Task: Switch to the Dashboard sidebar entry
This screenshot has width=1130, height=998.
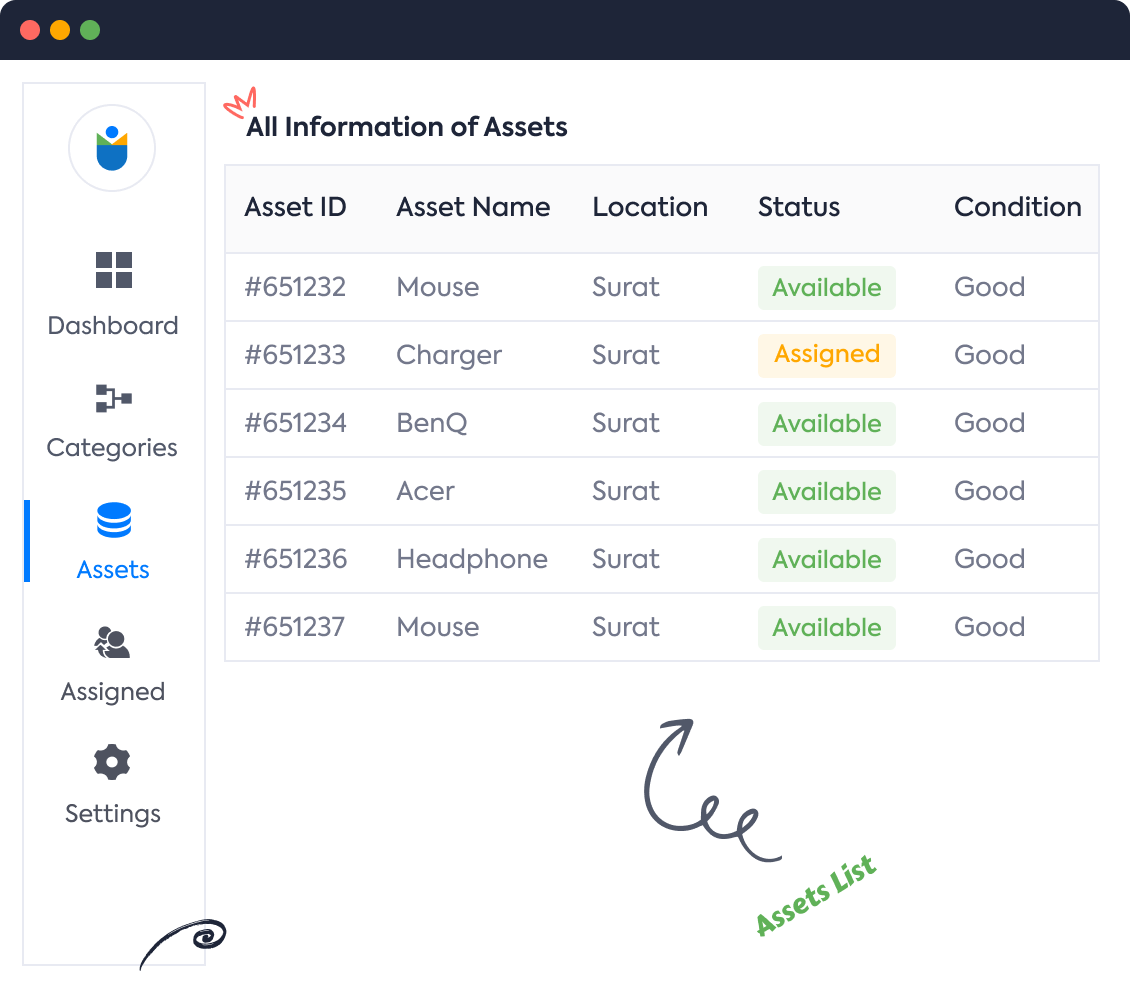Action: [112, 325]
